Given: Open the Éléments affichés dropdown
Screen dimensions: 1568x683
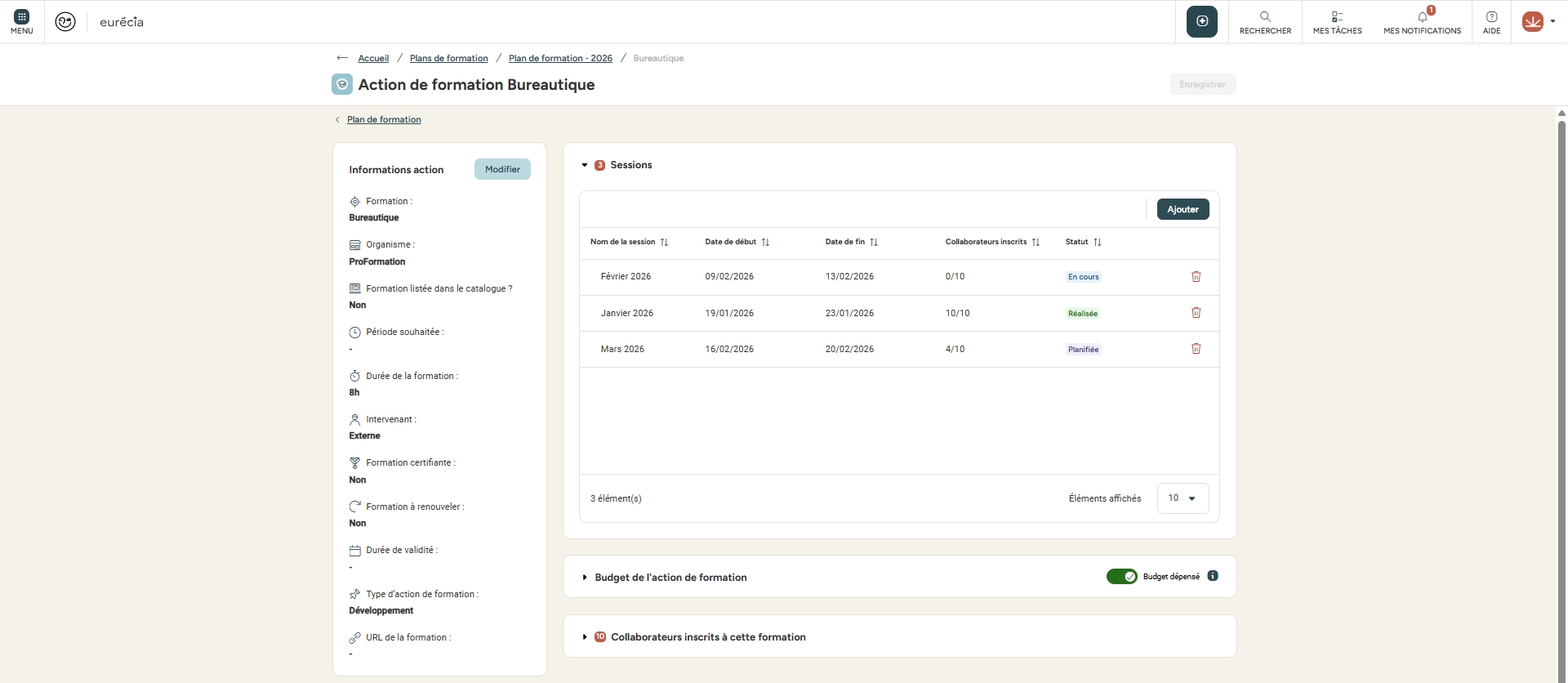Looking at the screenshot, I should tap(1182, 498).
